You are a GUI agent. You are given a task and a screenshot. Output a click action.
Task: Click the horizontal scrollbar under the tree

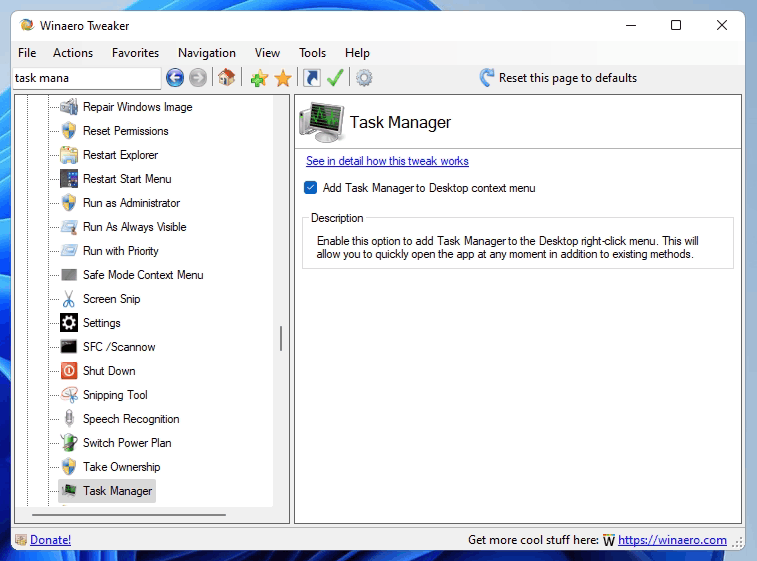click(x=129, y=515)
